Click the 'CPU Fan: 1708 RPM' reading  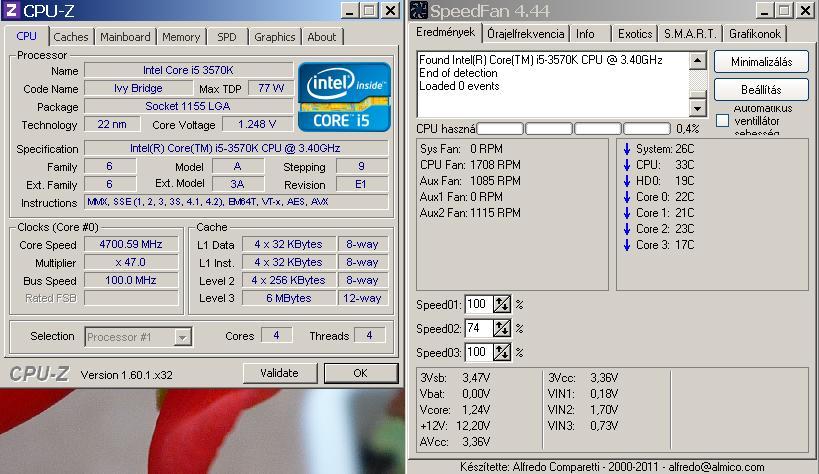tap(470, 165)
